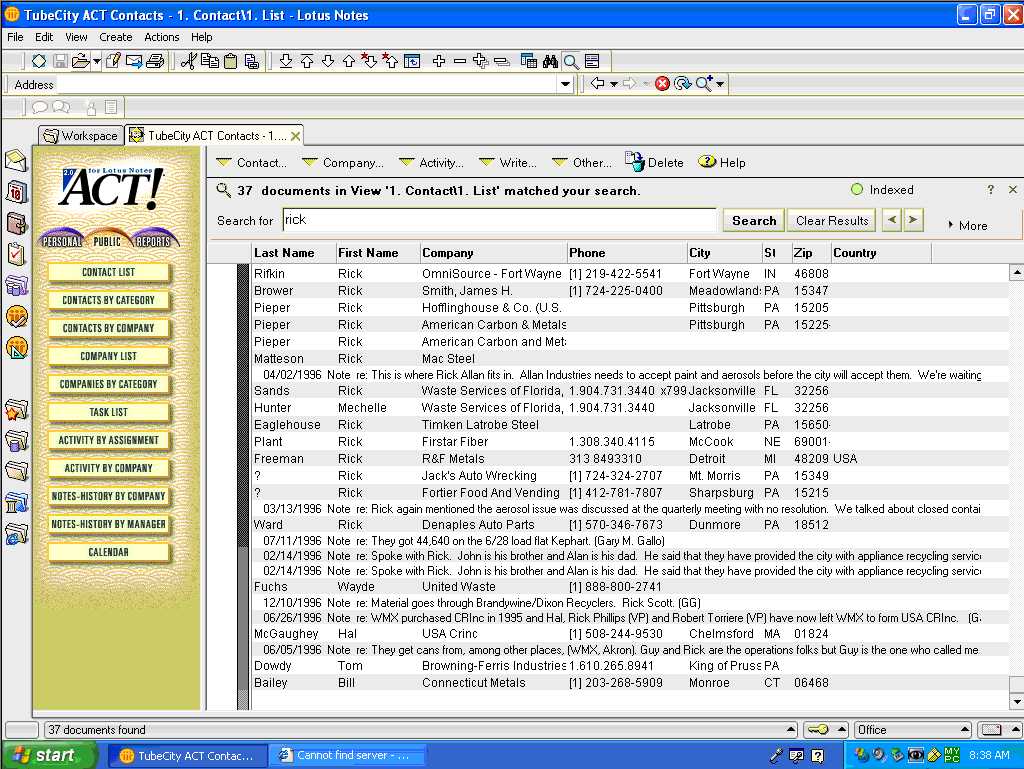The height and width of the screenshot is (769, 1024).
Task: Switch to 'Cannot find server' taskbar window
Action: [x=347, y=755]
